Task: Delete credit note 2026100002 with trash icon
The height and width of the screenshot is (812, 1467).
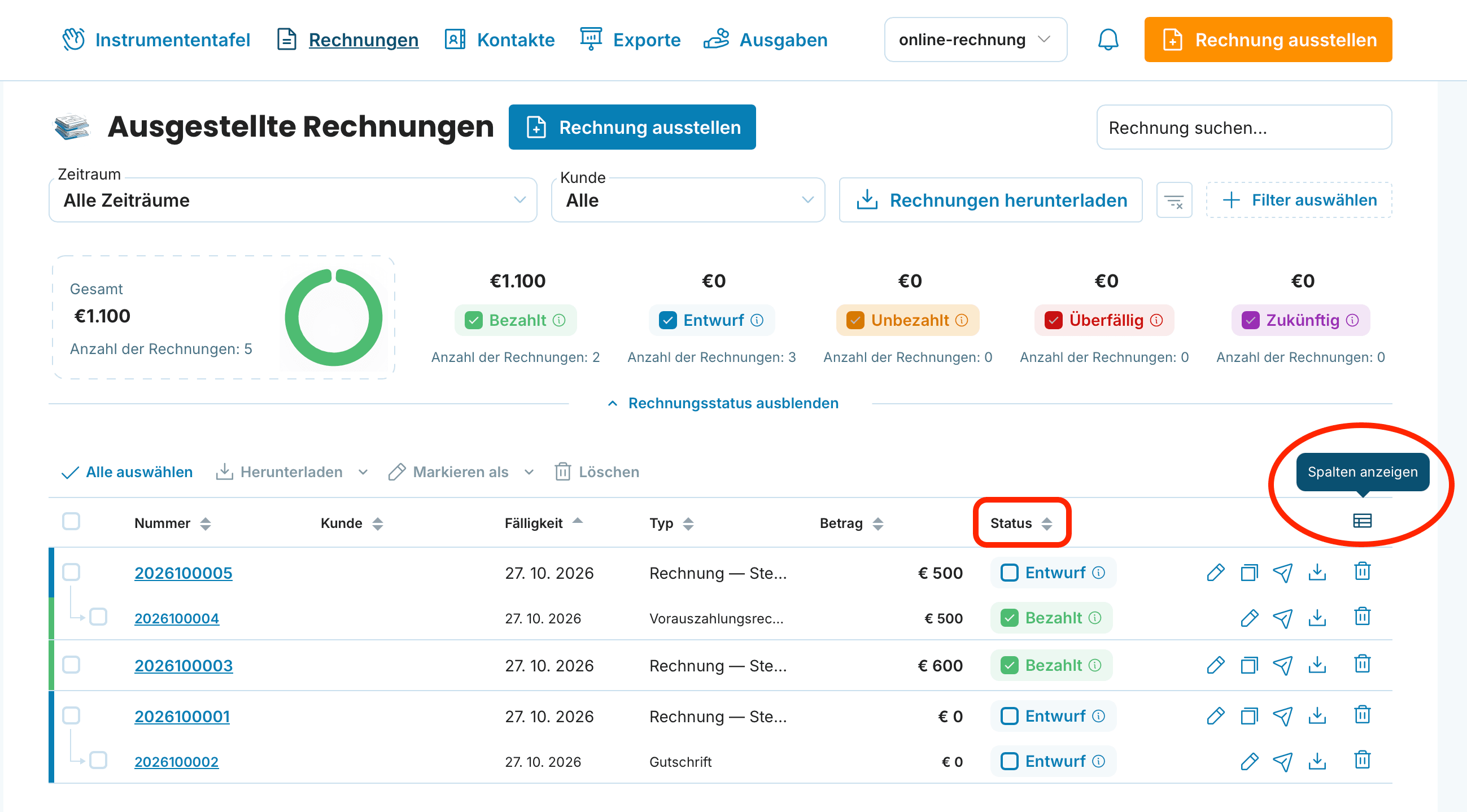Action: tap(1362, 760)
